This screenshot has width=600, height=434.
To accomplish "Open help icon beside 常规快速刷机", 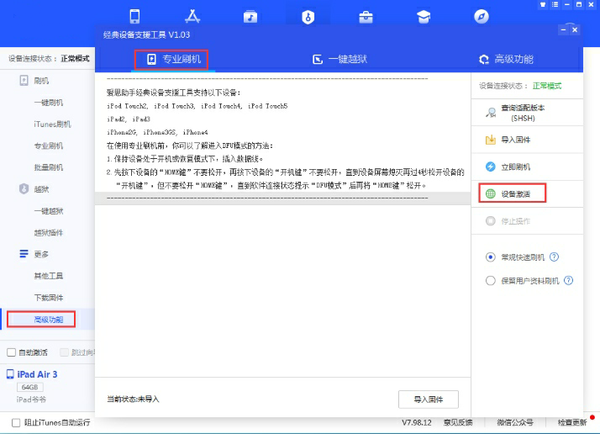I will click(x=554, y=257).
